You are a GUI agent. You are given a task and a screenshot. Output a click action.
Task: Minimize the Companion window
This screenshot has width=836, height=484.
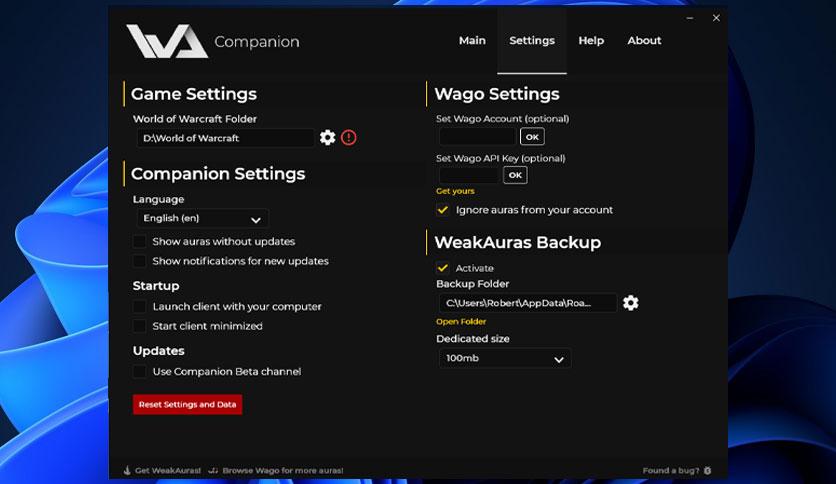tap(690, 18)
